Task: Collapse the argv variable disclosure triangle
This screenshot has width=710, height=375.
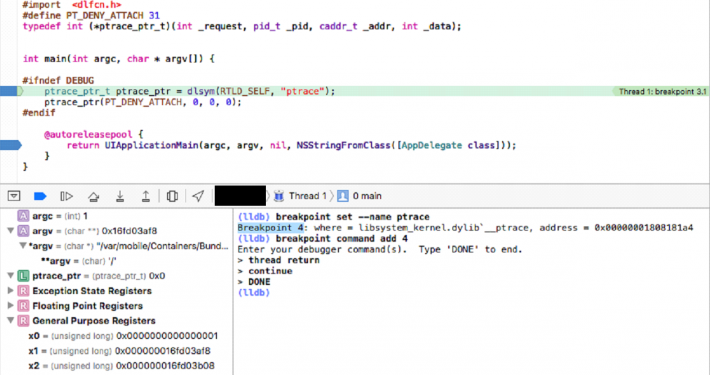Action: [10, 231]
